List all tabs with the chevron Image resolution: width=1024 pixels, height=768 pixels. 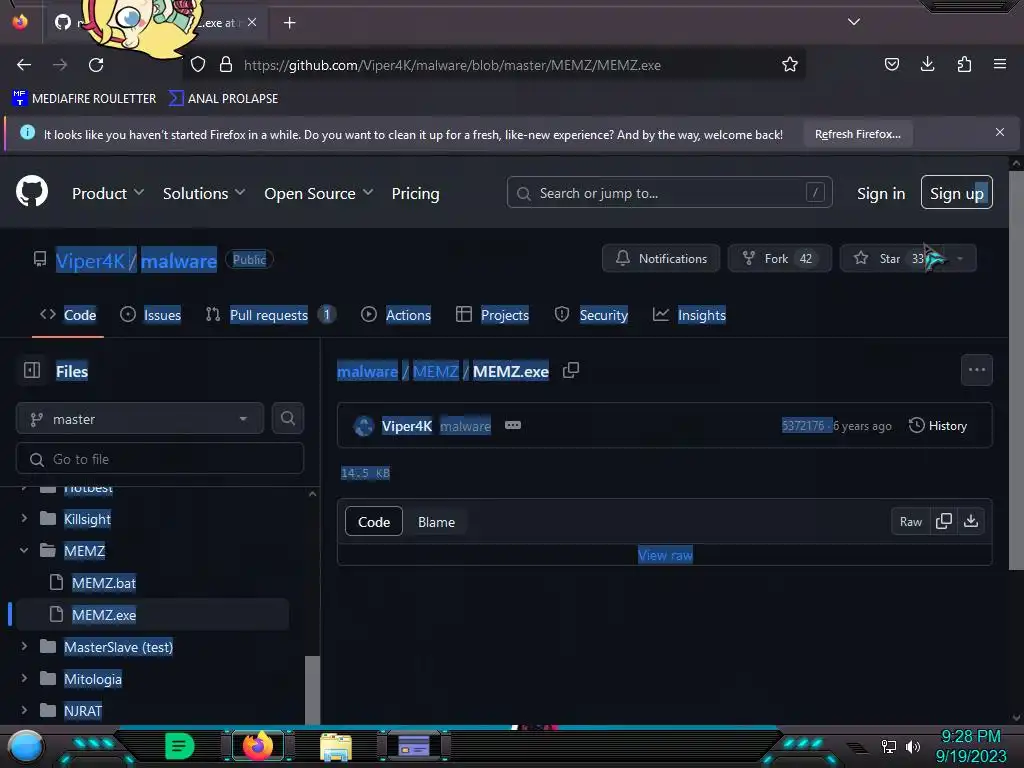click(x=854, y=22)
